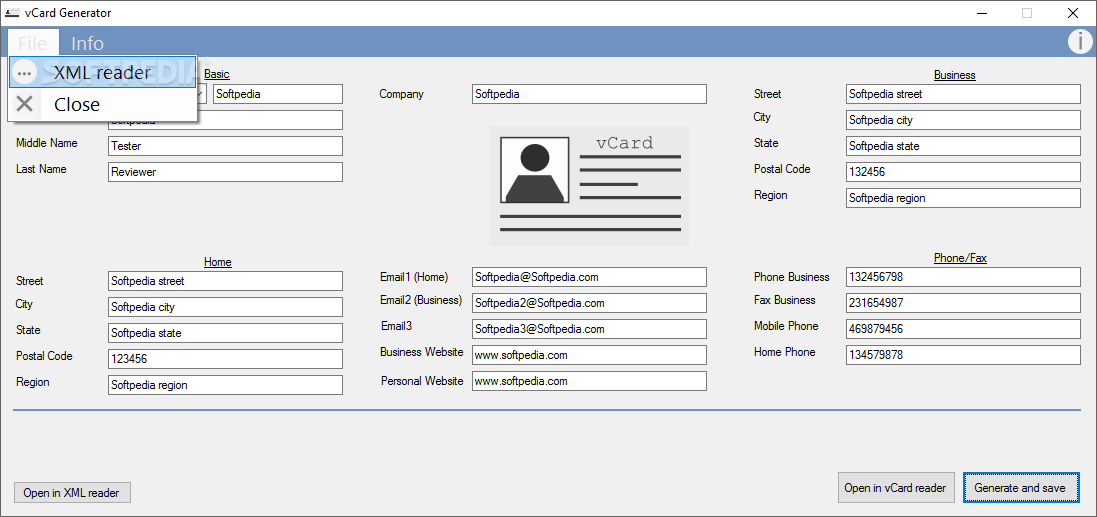This screenshot has height=517, width=1097.
Task: Expand the title prefix dropdown arrow
Action: click(200, 94)
